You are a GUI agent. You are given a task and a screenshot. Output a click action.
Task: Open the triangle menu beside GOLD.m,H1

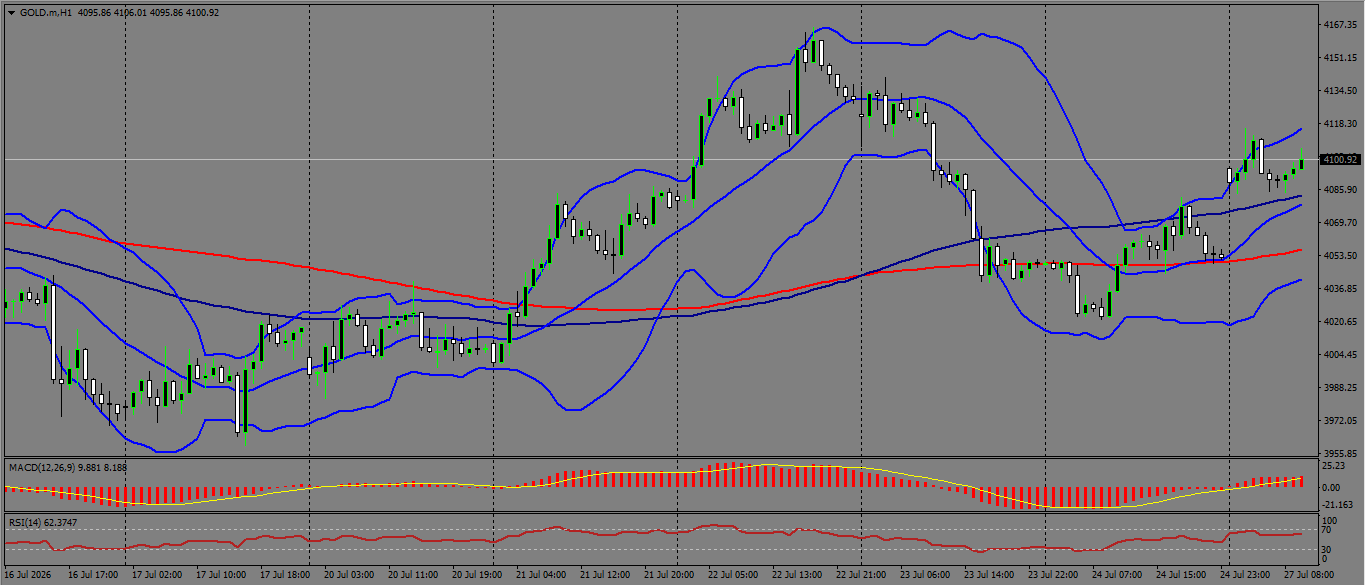click(x=11, y=13)
